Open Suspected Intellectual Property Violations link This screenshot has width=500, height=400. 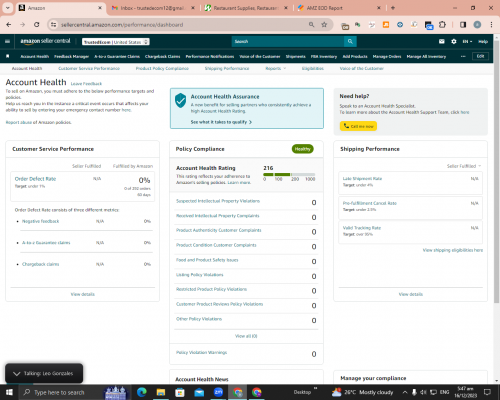pyautogui.click(x=218, y=201)
